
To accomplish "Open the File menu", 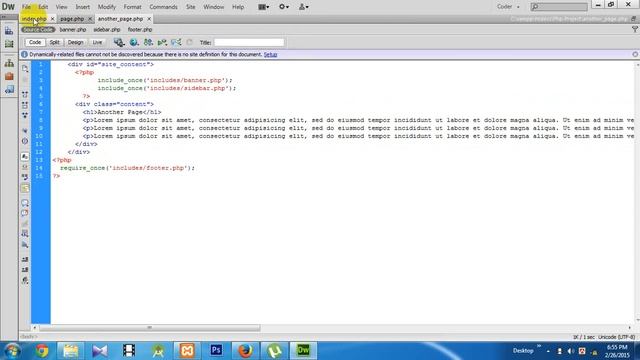I will point(26,7).
